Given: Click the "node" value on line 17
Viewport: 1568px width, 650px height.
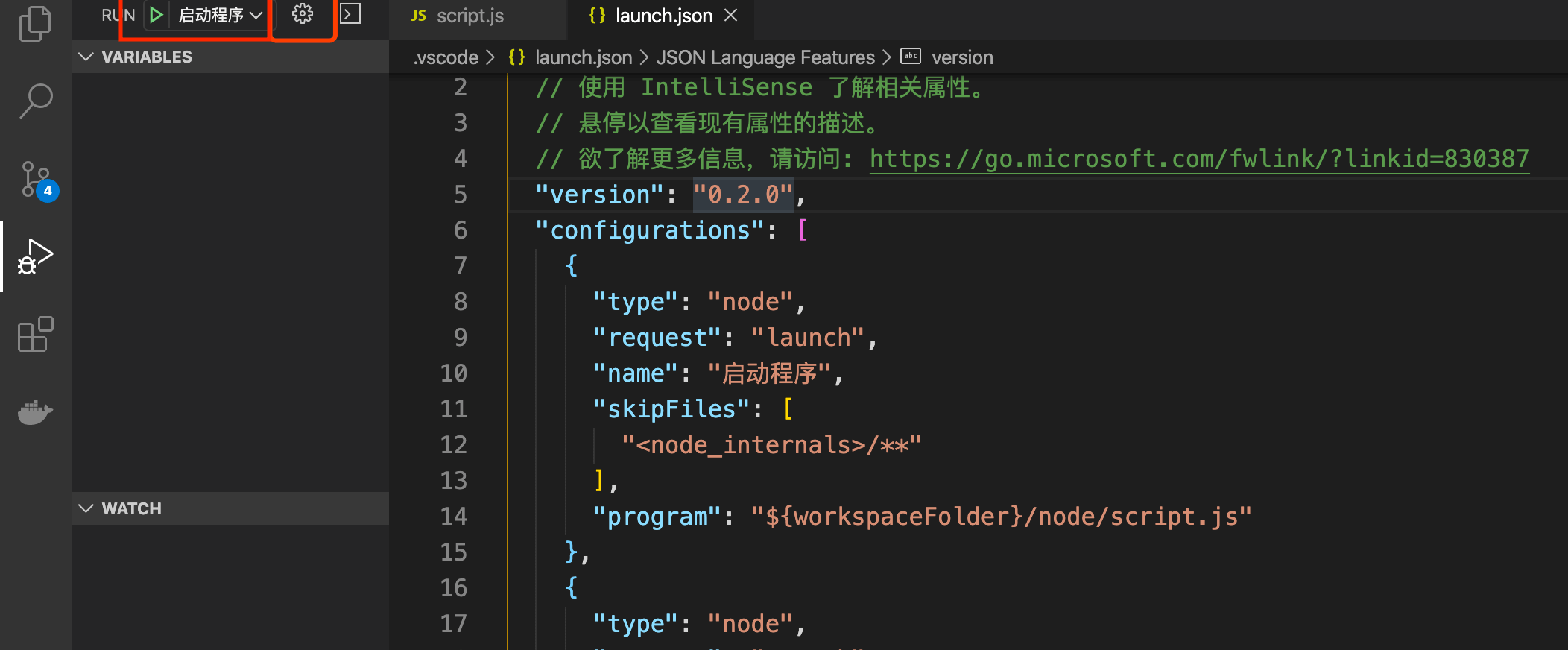Looking at the screenshot, I should click(x=750, y=624).
